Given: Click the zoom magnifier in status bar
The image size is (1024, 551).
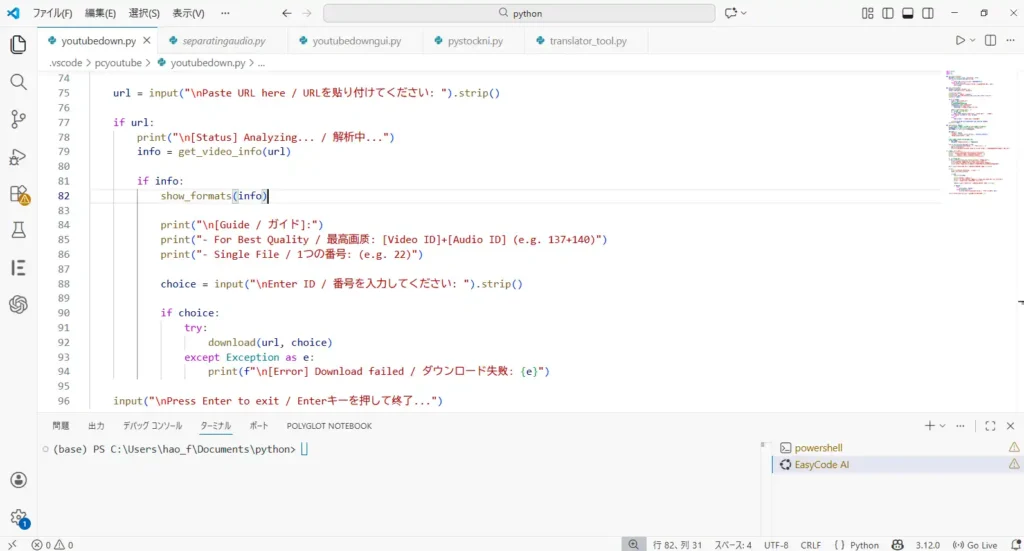Looking at the screenshot, I should tap(633, 544).
